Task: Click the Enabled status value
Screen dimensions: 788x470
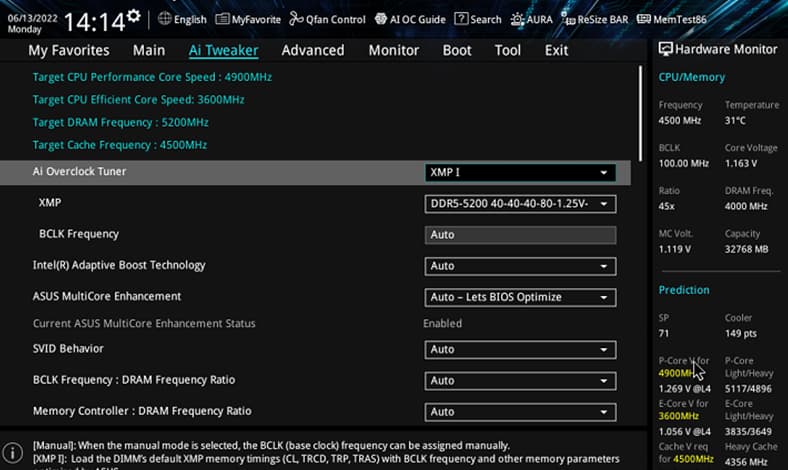Action: 442,323
